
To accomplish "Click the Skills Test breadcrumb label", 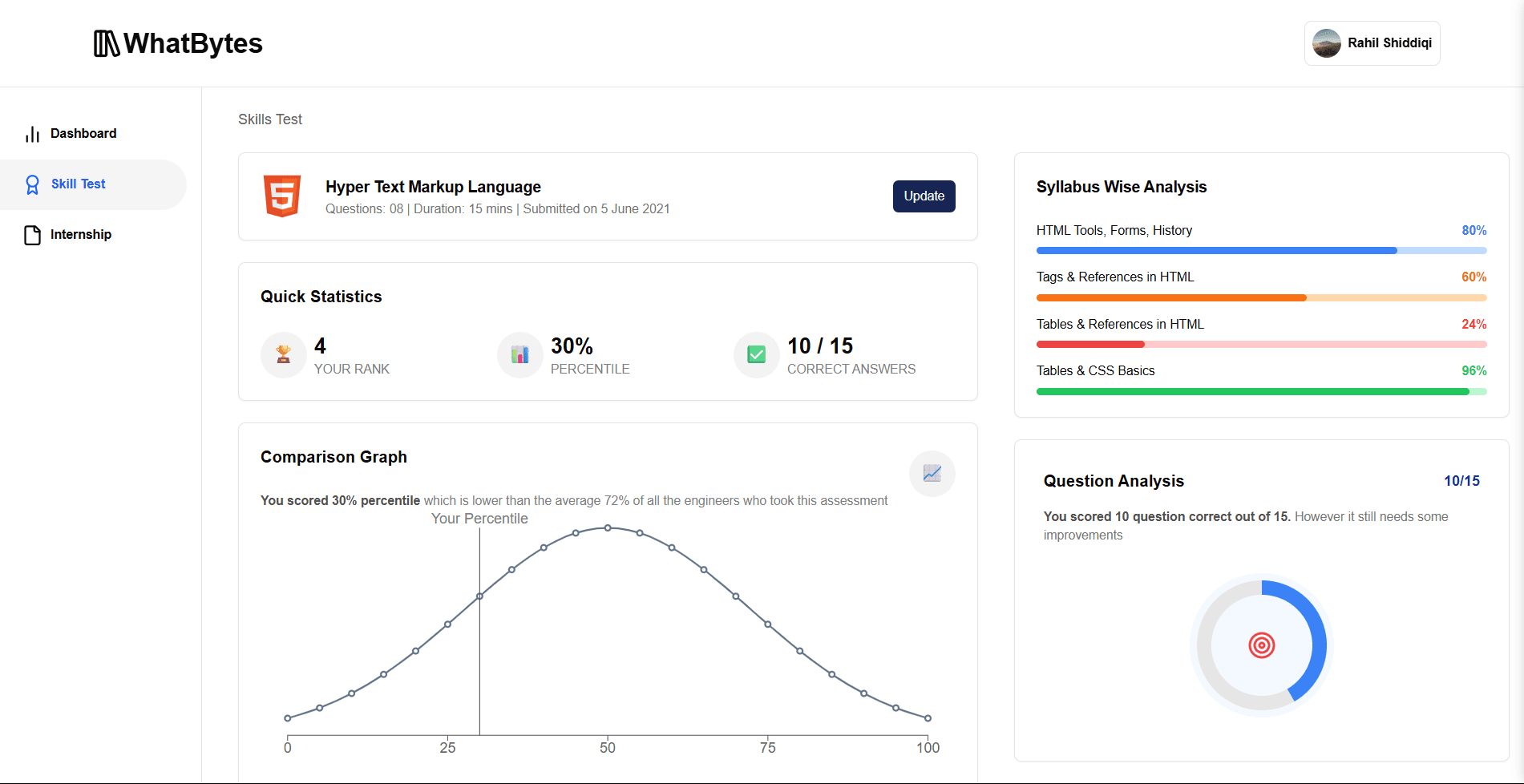I will (269, 119).
